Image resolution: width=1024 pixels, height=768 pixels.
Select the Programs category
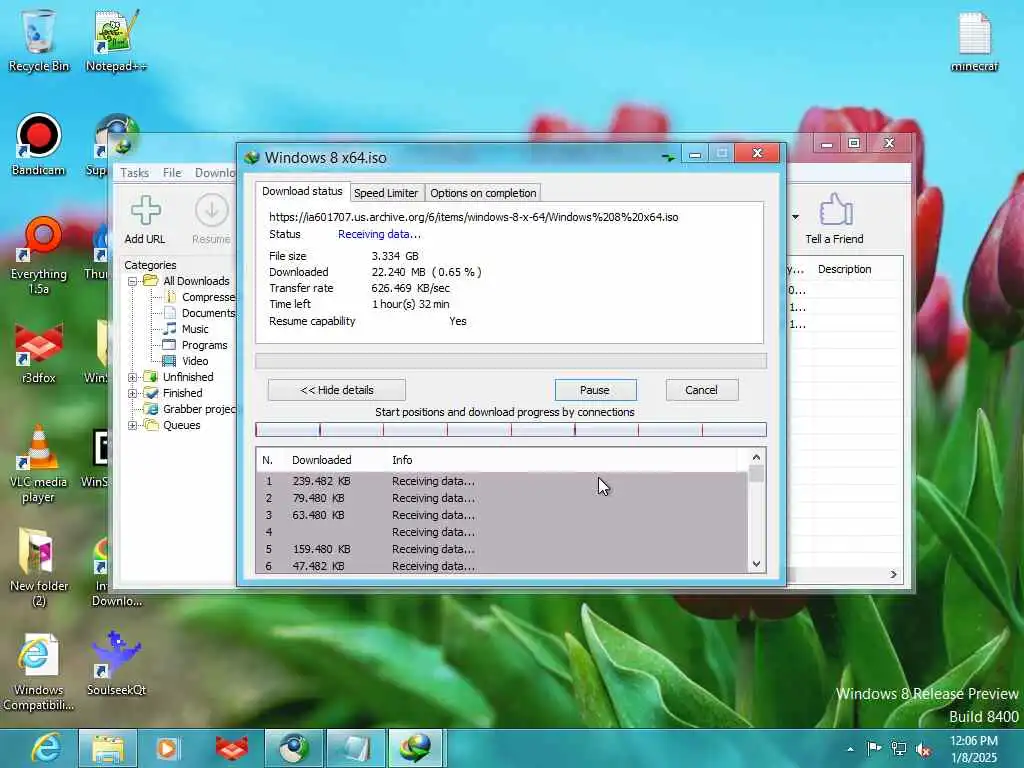204,345
